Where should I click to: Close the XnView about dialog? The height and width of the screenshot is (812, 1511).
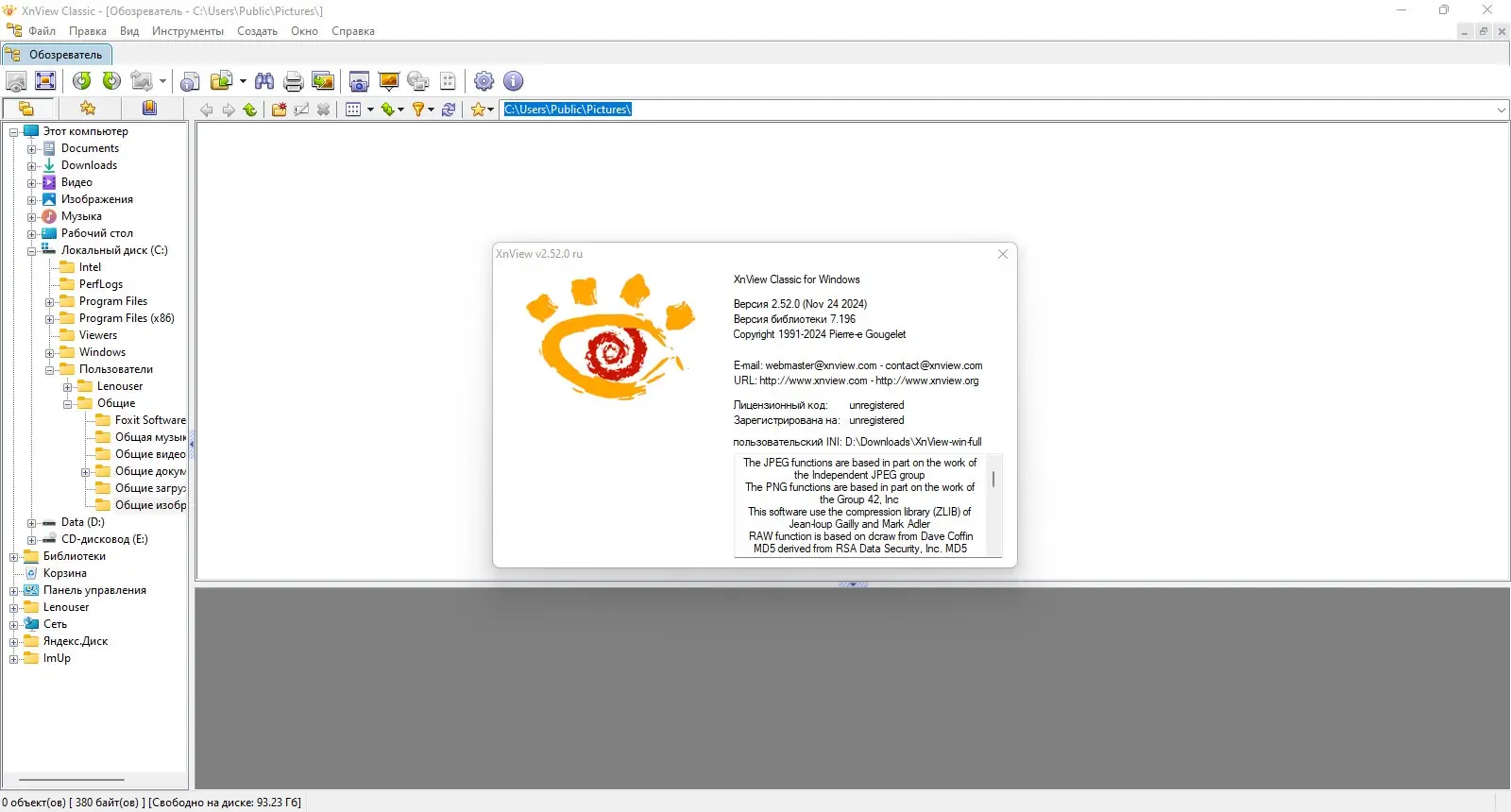click(1003, 254)
